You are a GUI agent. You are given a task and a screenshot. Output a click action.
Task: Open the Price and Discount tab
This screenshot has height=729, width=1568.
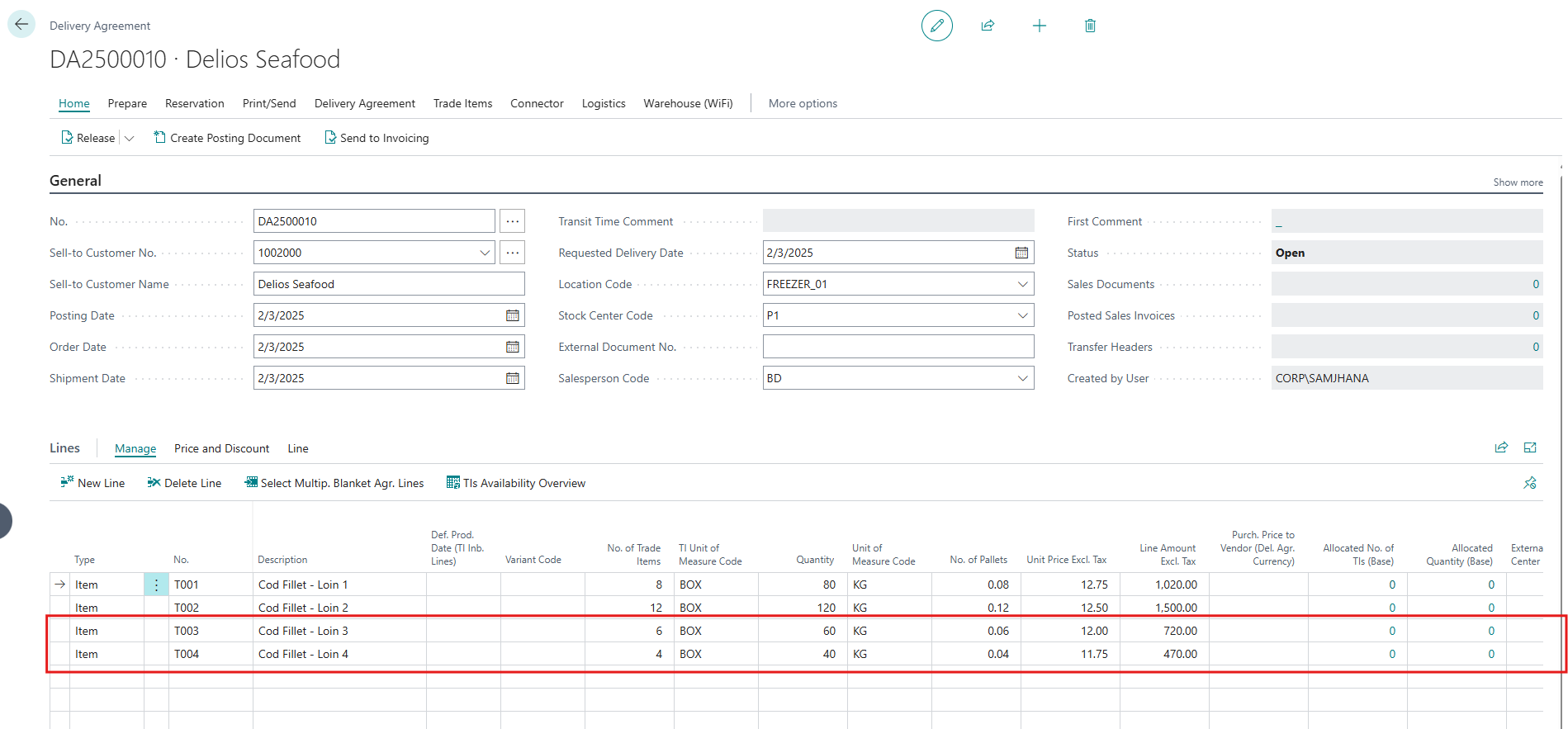(x=221, y=448)
